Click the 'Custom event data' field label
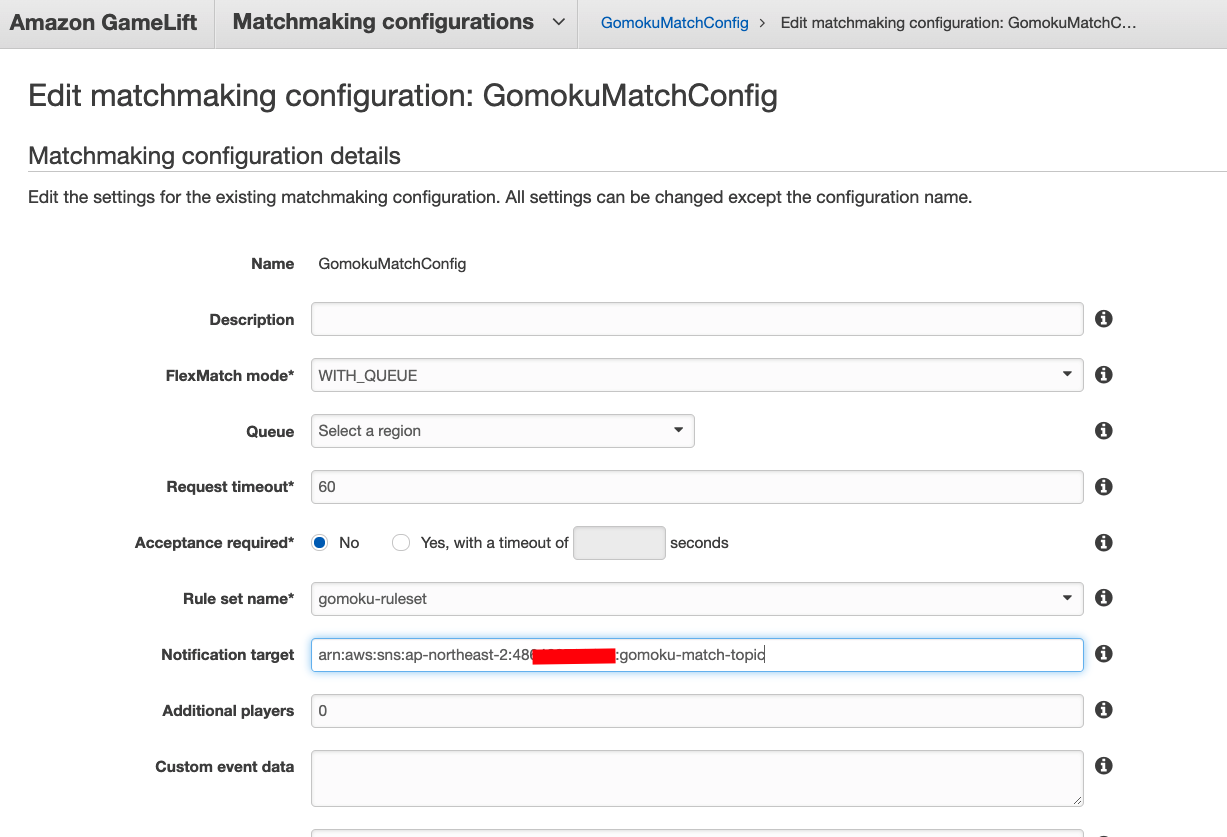This screenshot has width=1227, height=837. [225, 767]
